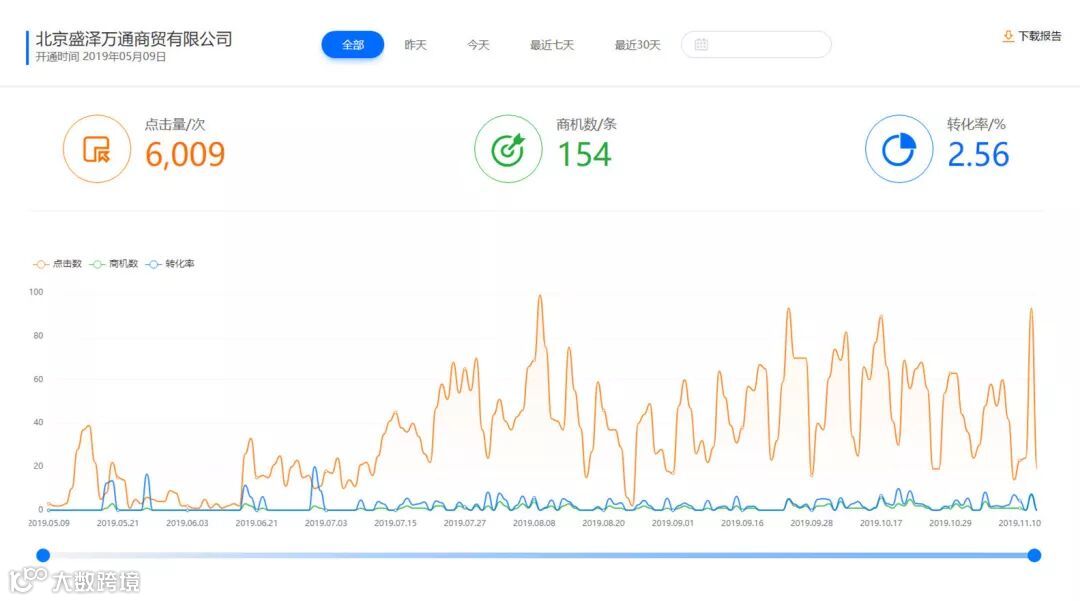Grab the left handle of range slider

43,555
